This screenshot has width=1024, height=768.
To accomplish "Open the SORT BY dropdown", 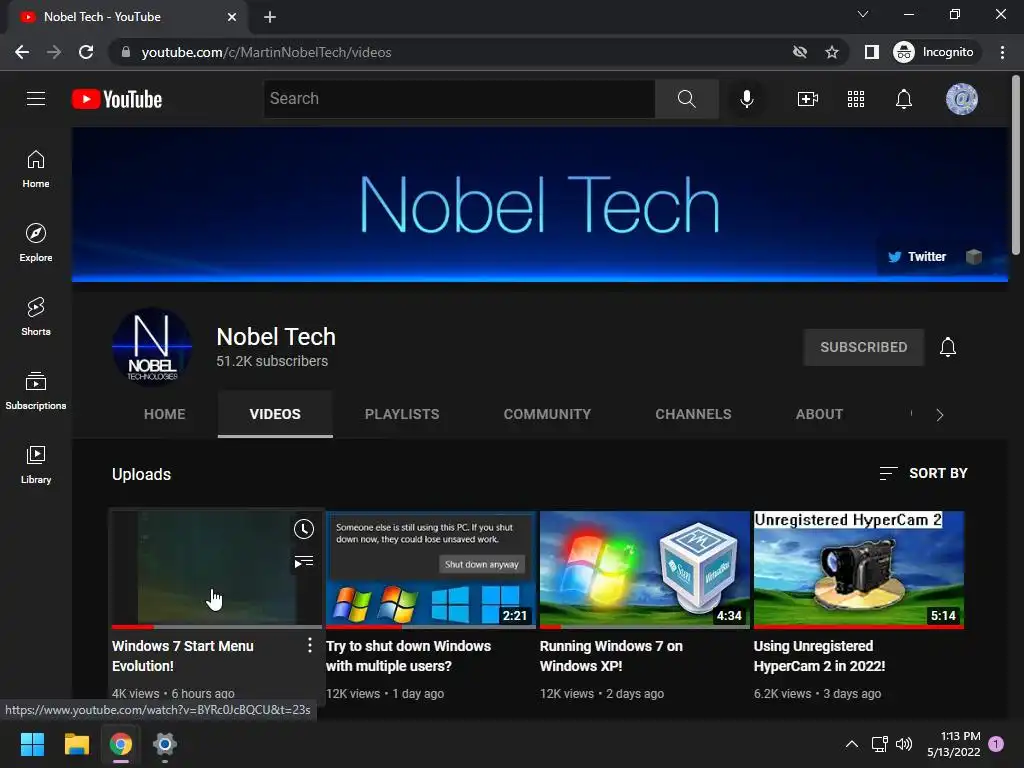I will click(923, 473).
